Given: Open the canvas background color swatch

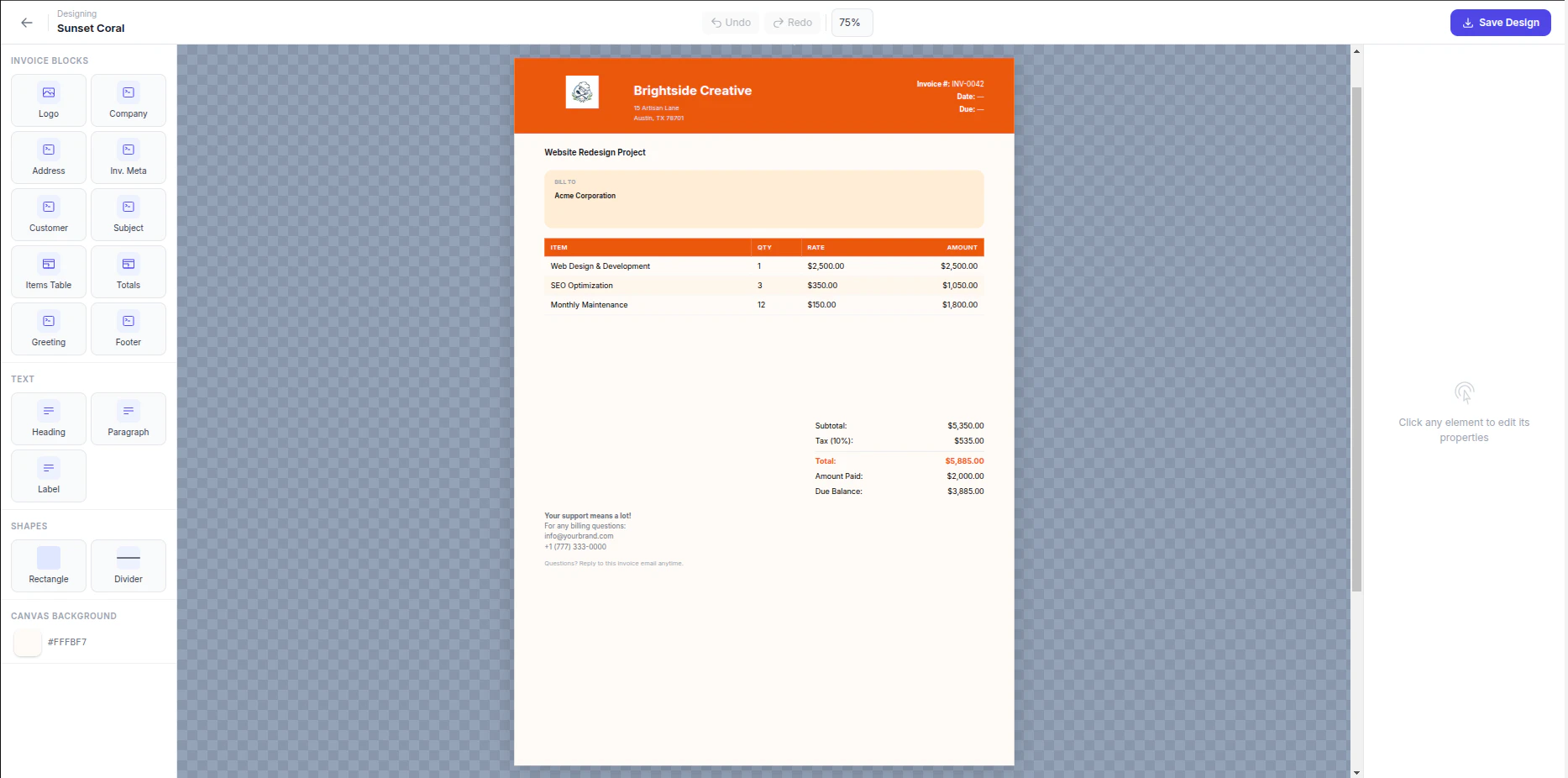Looking at the screenshot, I should pos(28,643).
